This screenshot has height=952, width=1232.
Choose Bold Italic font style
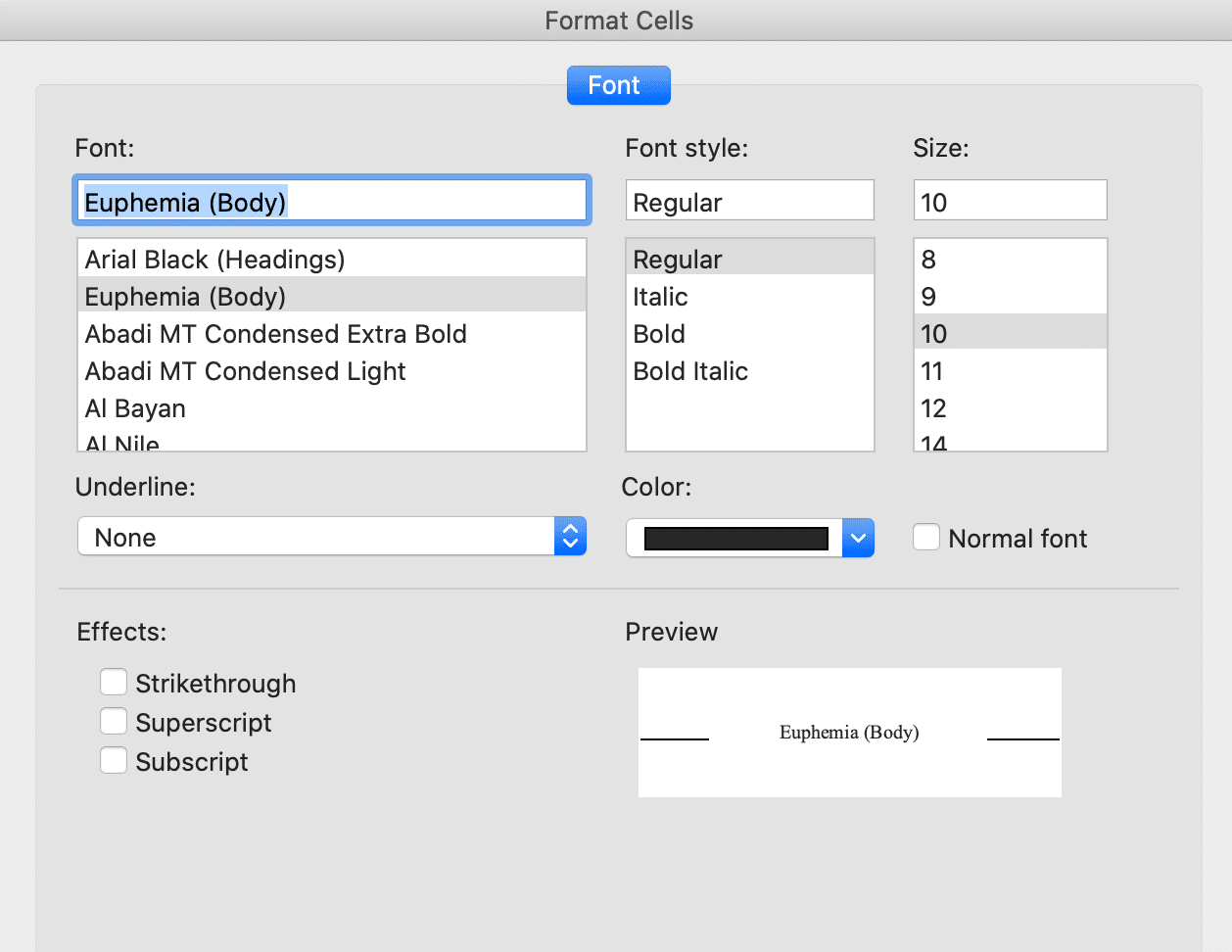click(x=690, y=371)
